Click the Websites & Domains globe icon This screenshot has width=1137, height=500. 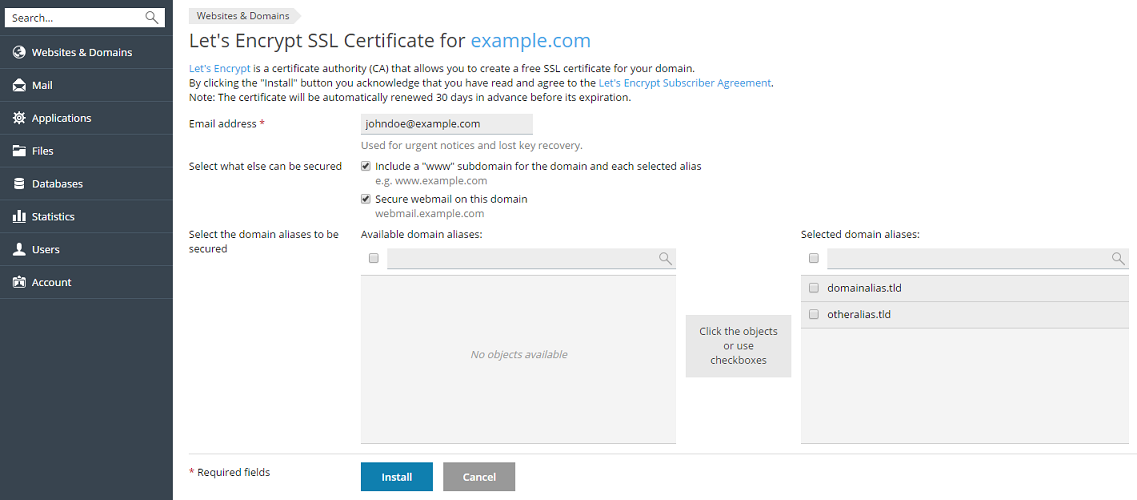[19, 52]
